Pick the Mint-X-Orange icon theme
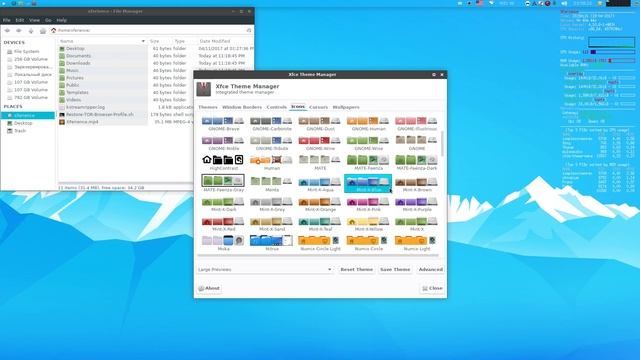Image resolution: width=640 pixels, height=360 pixels. pyautogui.click(x=320, y=204)
